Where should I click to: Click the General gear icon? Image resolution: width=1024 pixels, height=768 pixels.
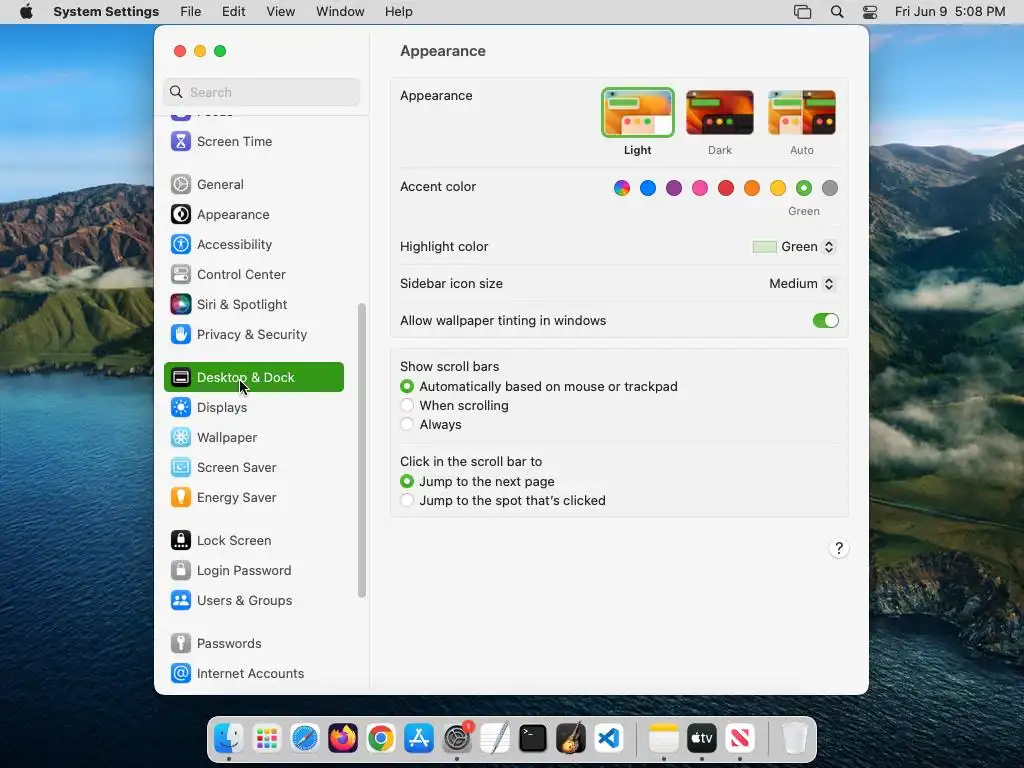tap(181, 184)
